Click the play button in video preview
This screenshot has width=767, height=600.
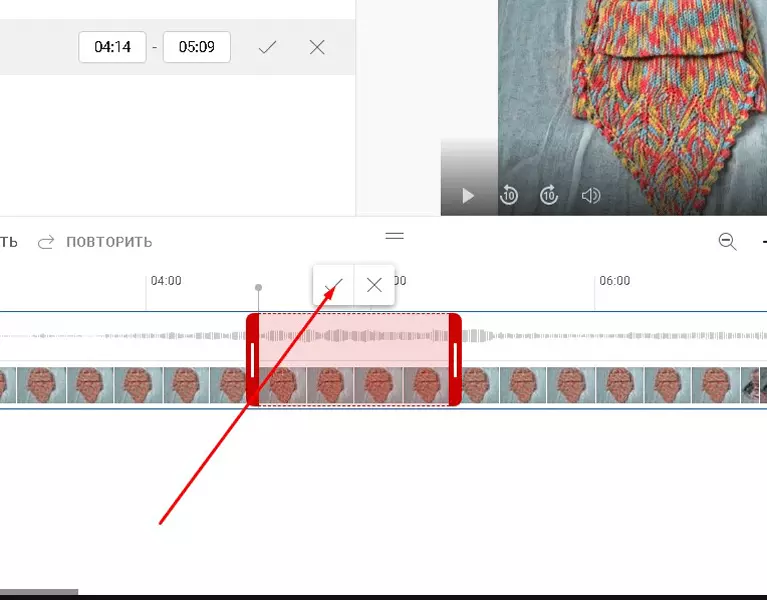pos(468,196)
